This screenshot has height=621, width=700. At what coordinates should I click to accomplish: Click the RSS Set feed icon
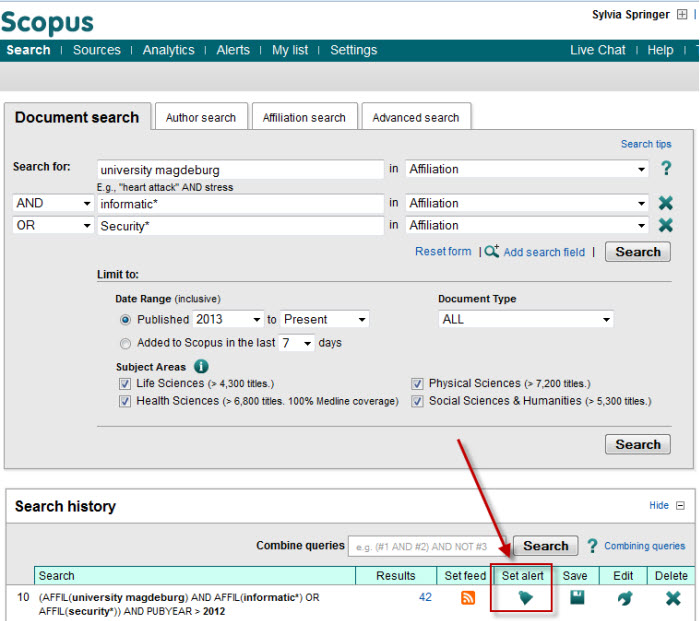(x=467, y=597)
